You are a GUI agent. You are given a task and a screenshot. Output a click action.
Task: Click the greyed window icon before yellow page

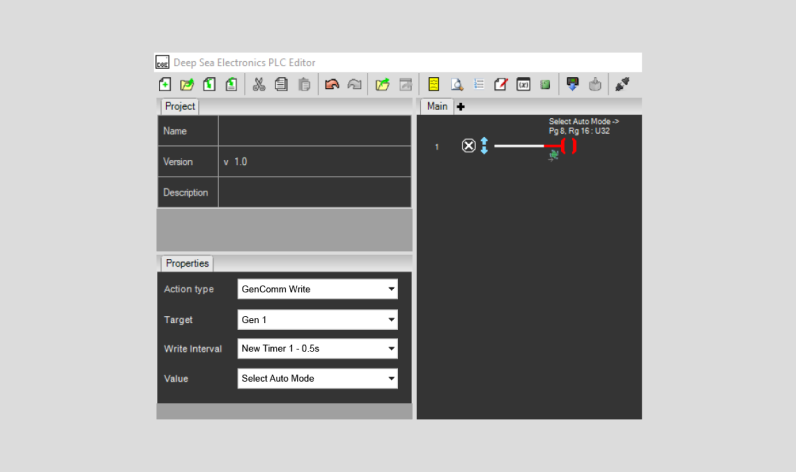pos(406,84)
